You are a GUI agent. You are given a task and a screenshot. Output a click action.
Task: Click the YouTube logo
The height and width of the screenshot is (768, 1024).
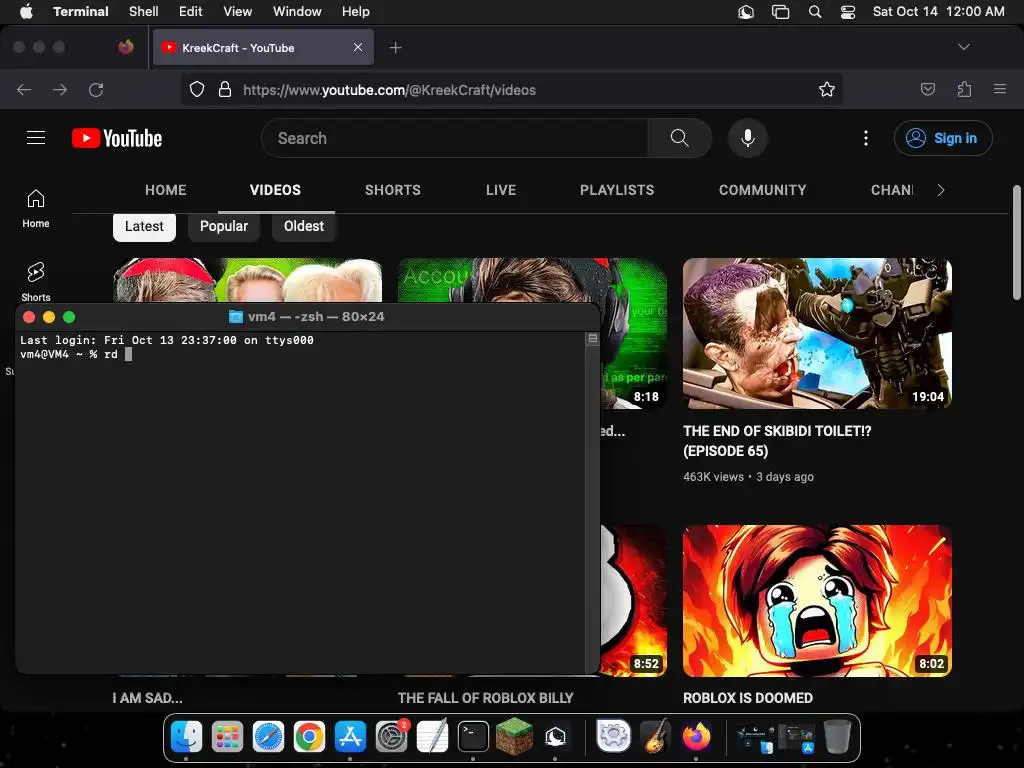pos(117,138)
